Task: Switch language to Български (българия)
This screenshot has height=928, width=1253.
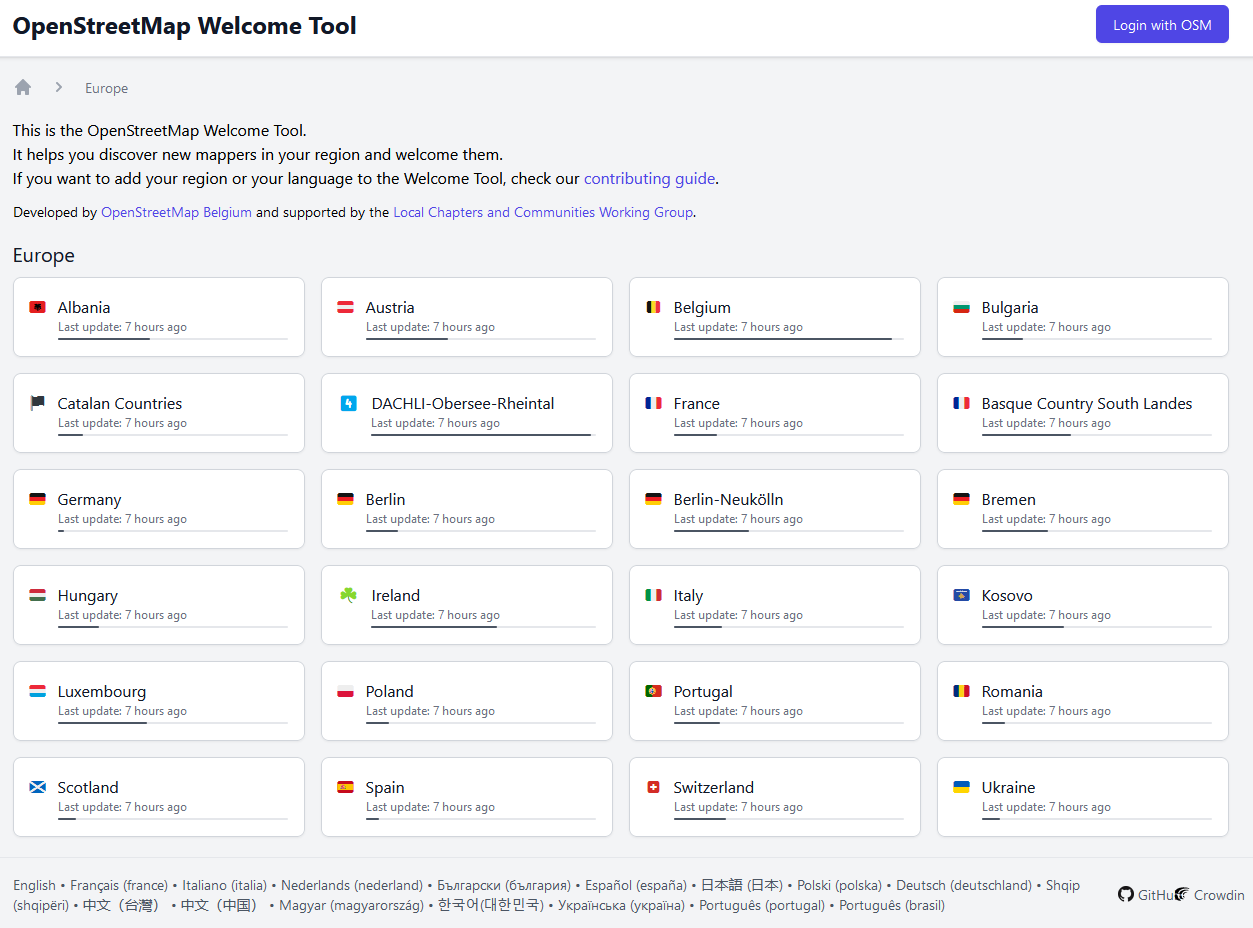Action: (504, 885)
